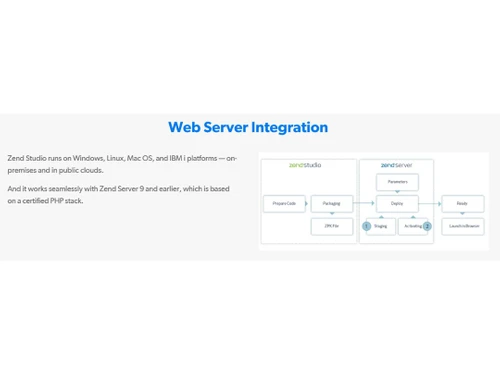Screen dimensions: 500x375
Task: Select the Prepare Code box in the diagram
Action: point(284,204)
